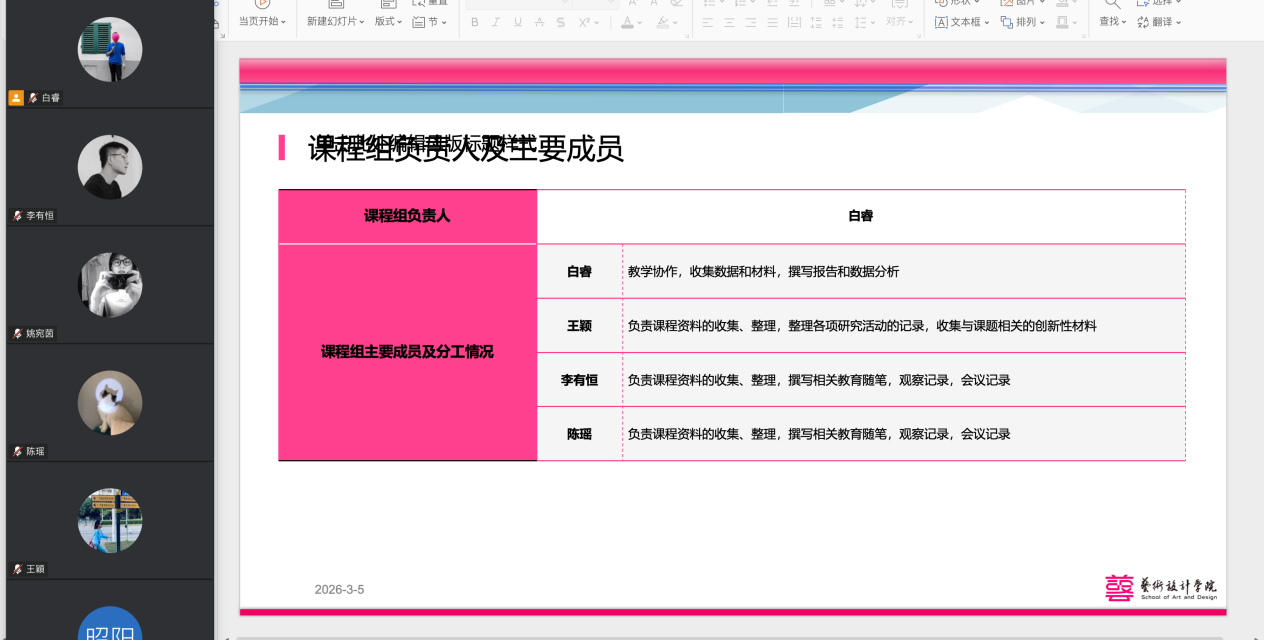Click the 翻译 translate icon
Viewport: 1264px width, 640px height.
click(1143, 22)
